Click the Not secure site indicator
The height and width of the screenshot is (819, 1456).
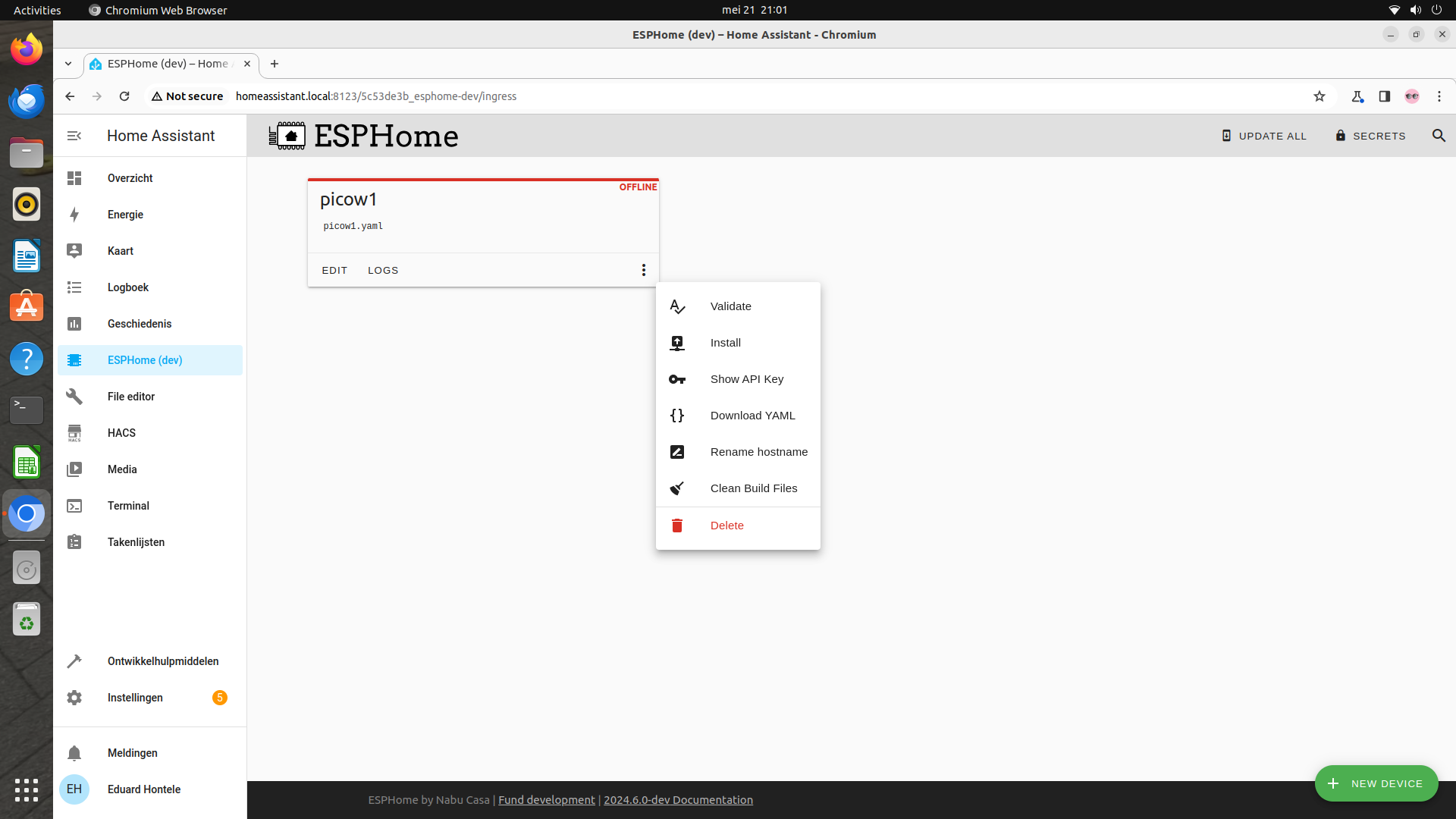pos(187,96)
